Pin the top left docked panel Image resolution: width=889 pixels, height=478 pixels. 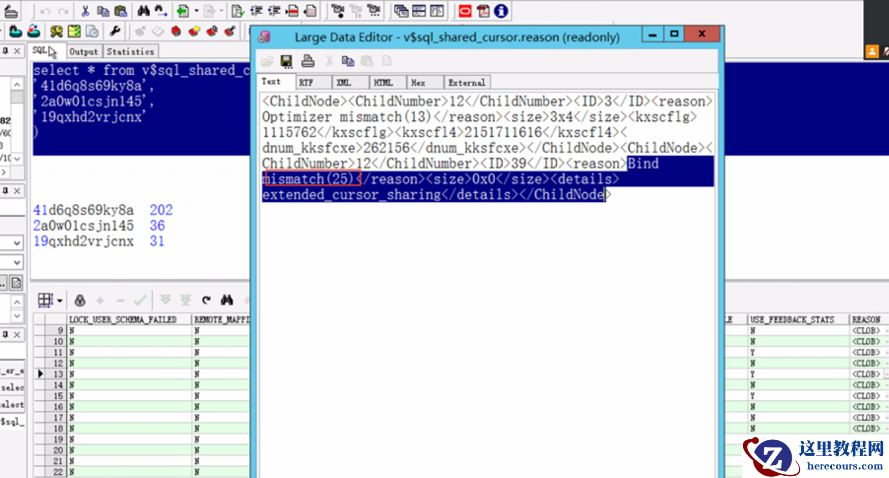click(5, 51)
